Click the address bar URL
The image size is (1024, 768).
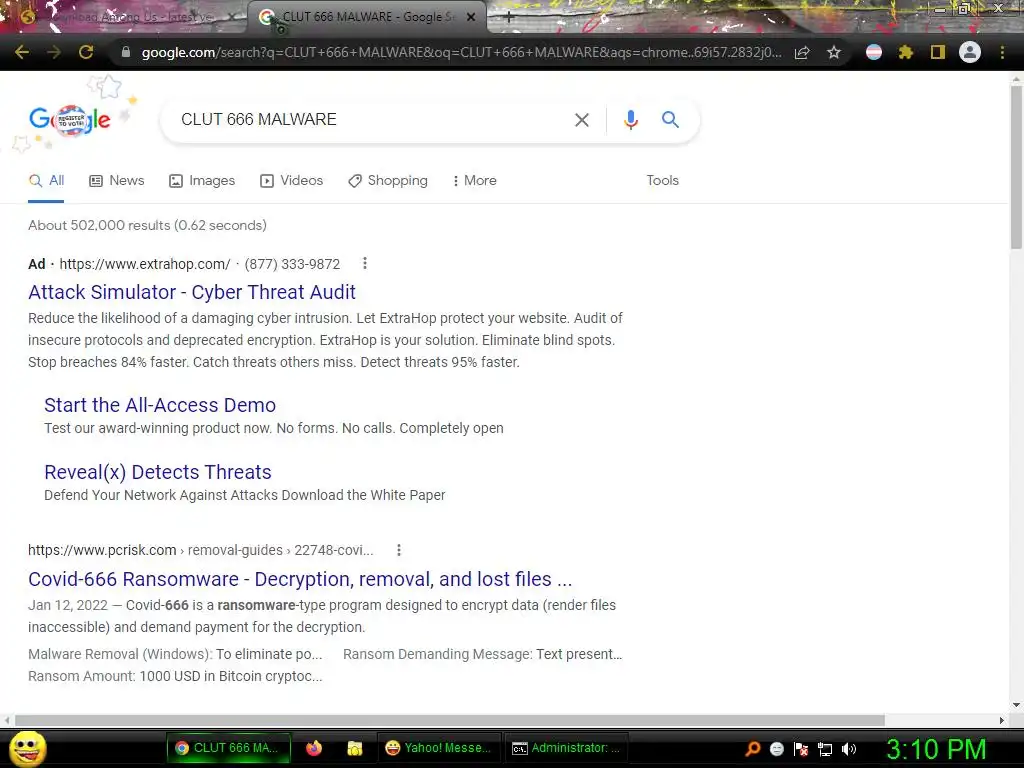click(x=461, y=52)
